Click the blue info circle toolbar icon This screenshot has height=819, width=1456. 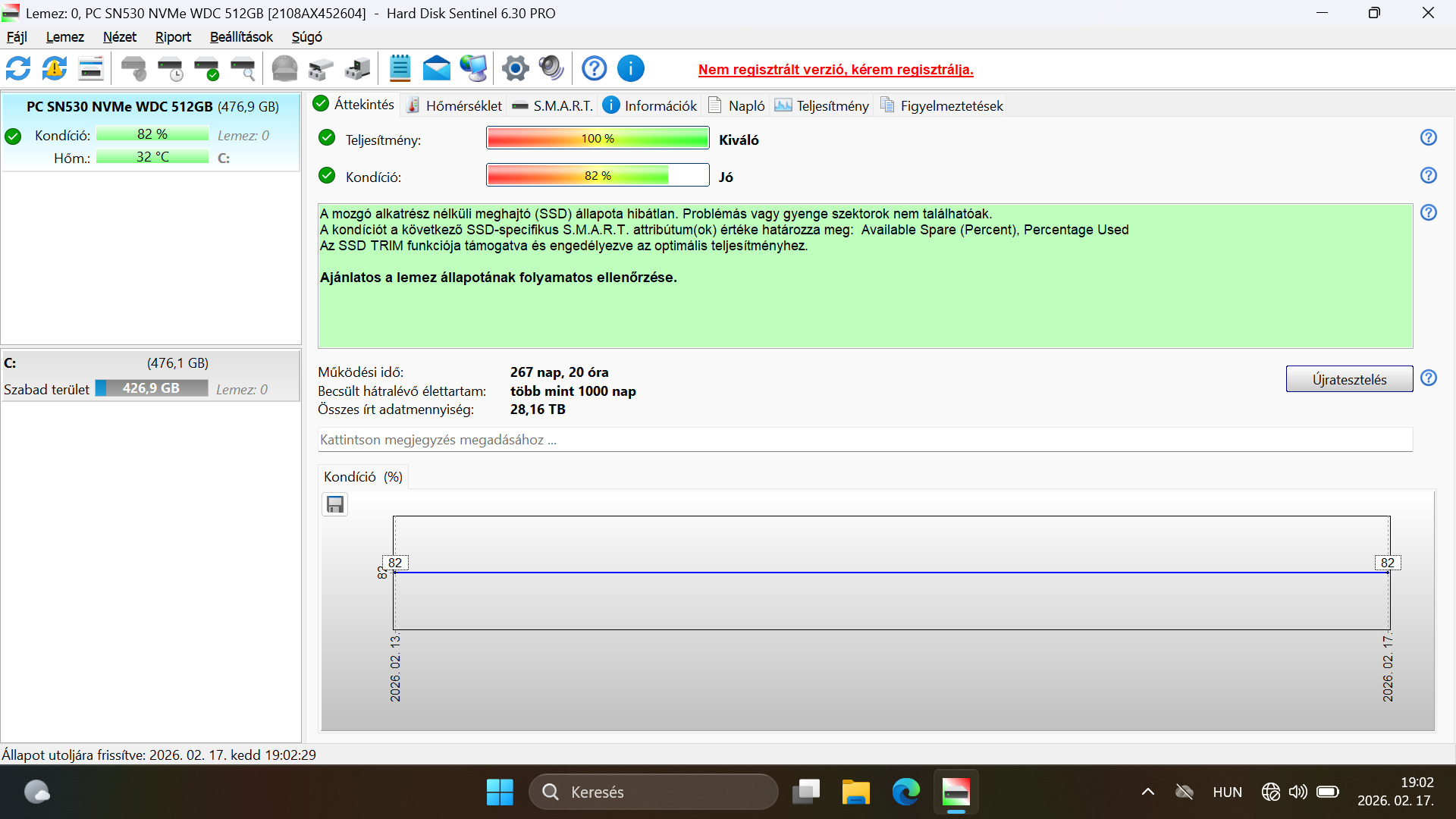pos(631,69)
